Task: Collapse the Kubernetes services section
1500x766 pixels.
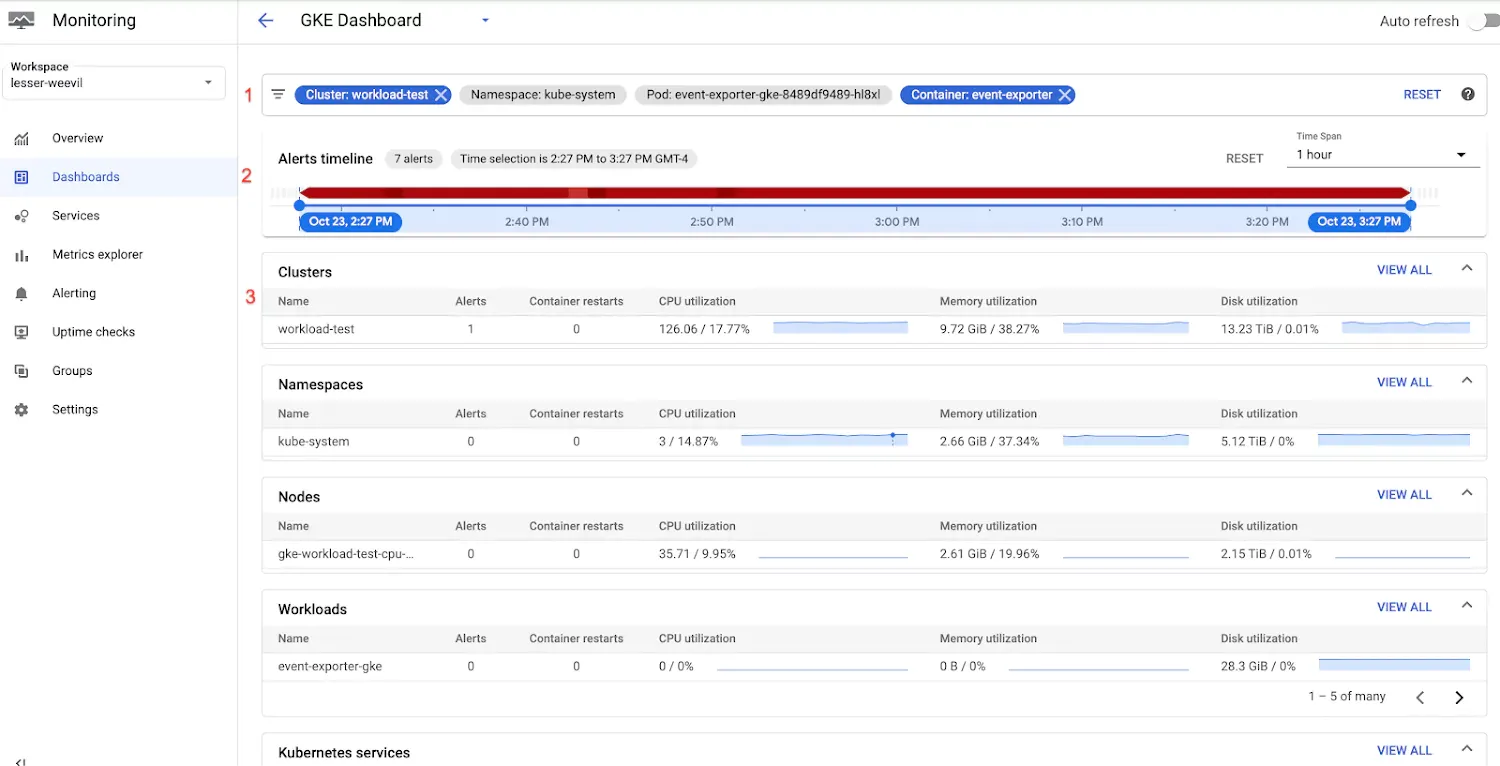Action: [1467, 748]
